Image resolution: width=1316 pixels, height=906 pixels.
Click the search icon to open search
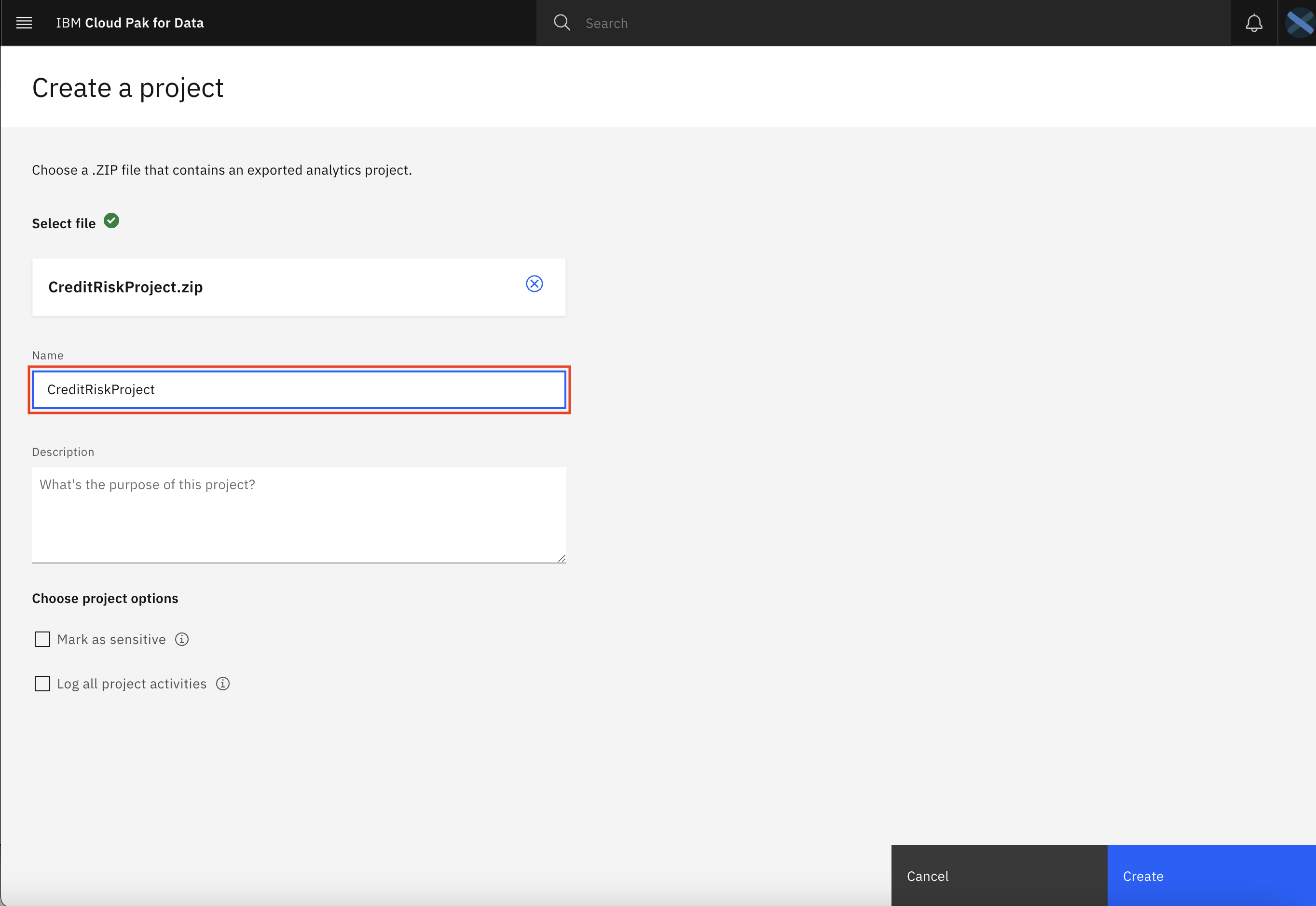tap(563, 22)
